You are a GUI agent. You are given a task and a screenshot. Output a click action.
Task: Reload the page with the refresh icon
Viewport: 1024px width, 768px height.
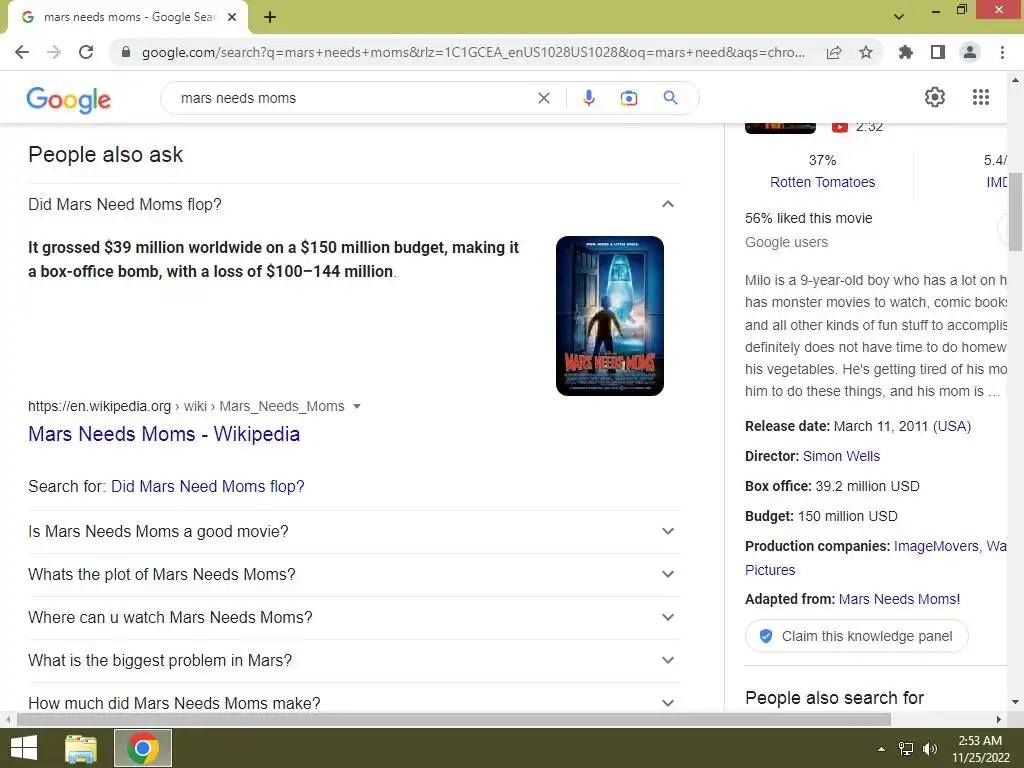[86, 52]
